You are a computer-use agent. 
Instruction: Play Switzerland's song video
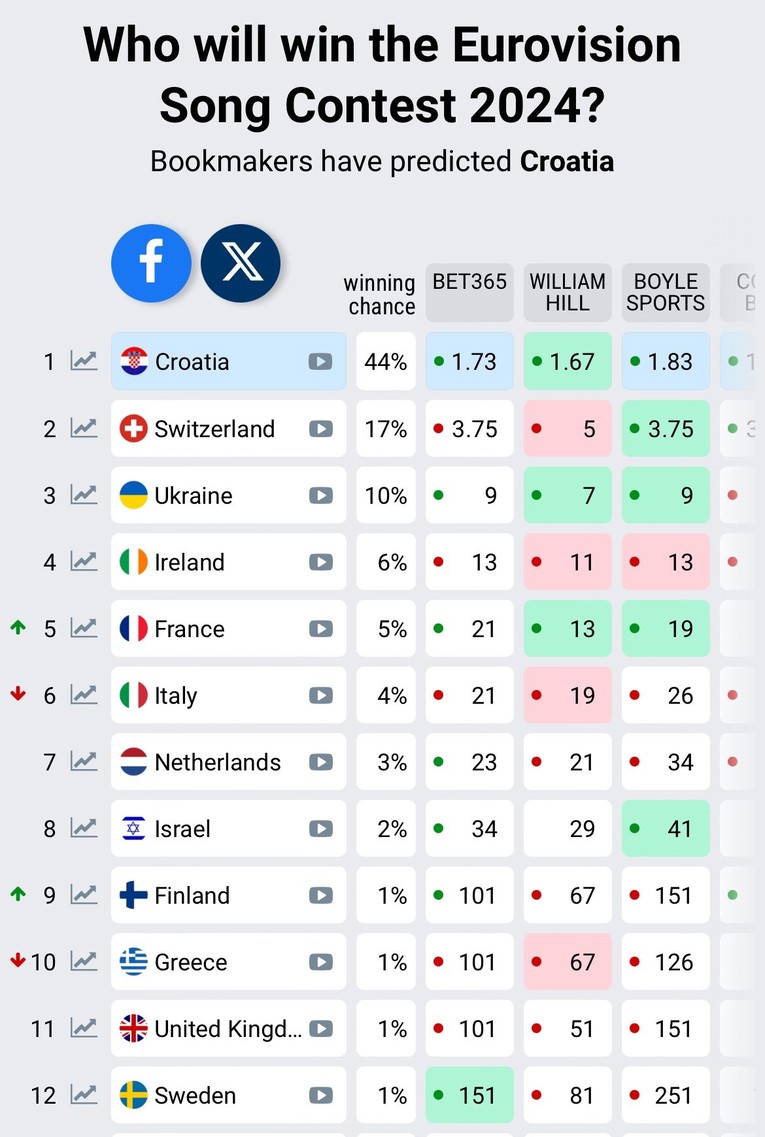321,429
